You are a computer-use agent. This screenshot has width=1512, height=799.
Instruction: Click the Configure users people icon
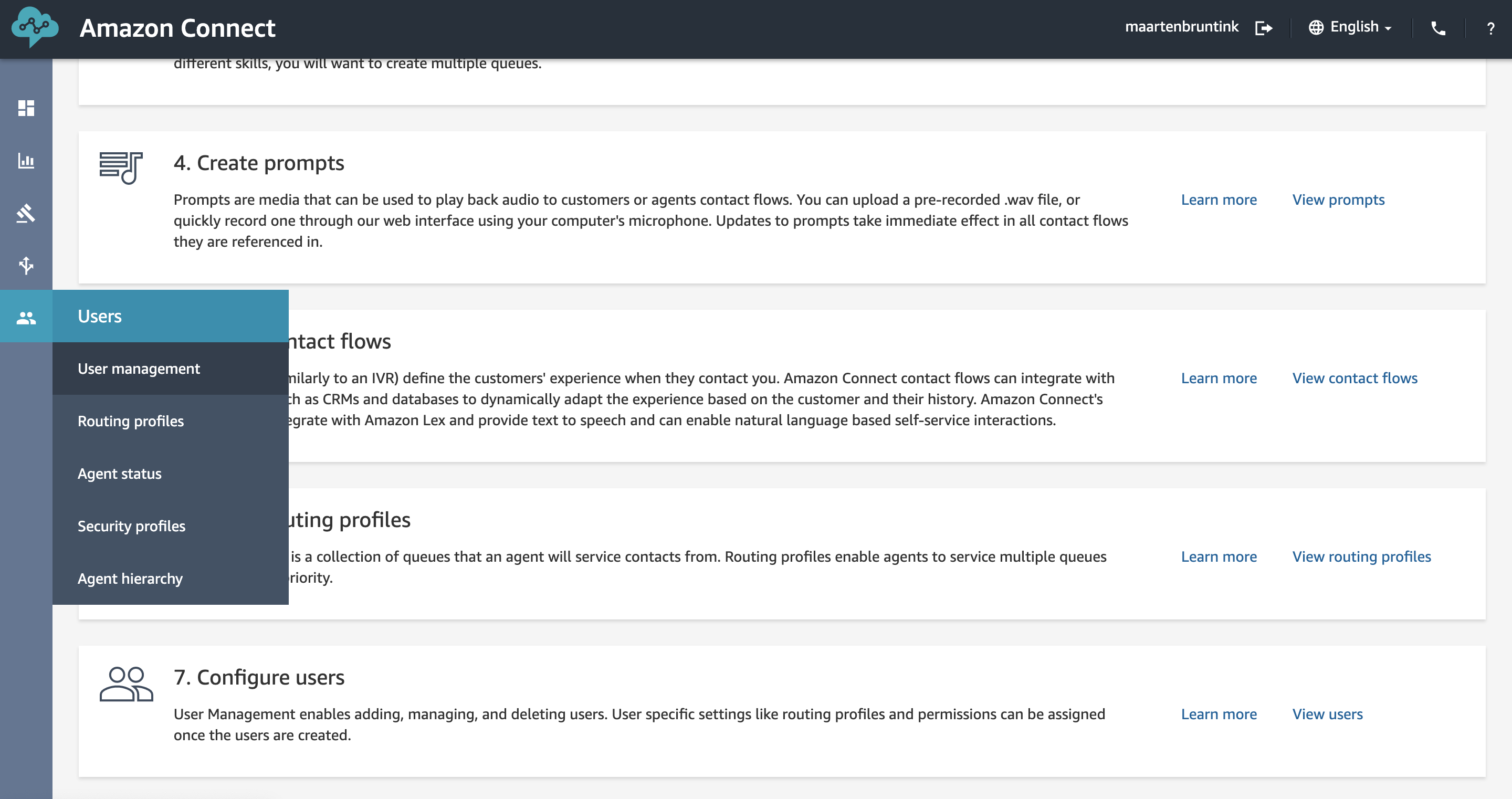(x=126, y=684)
